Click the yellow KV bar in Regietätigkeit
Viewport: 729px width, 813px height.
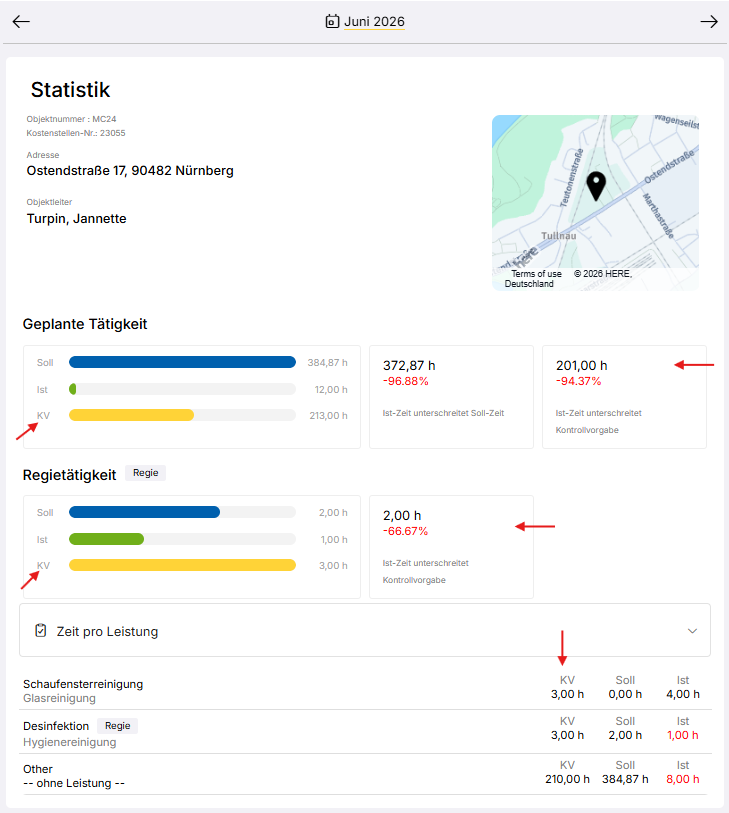183,565
